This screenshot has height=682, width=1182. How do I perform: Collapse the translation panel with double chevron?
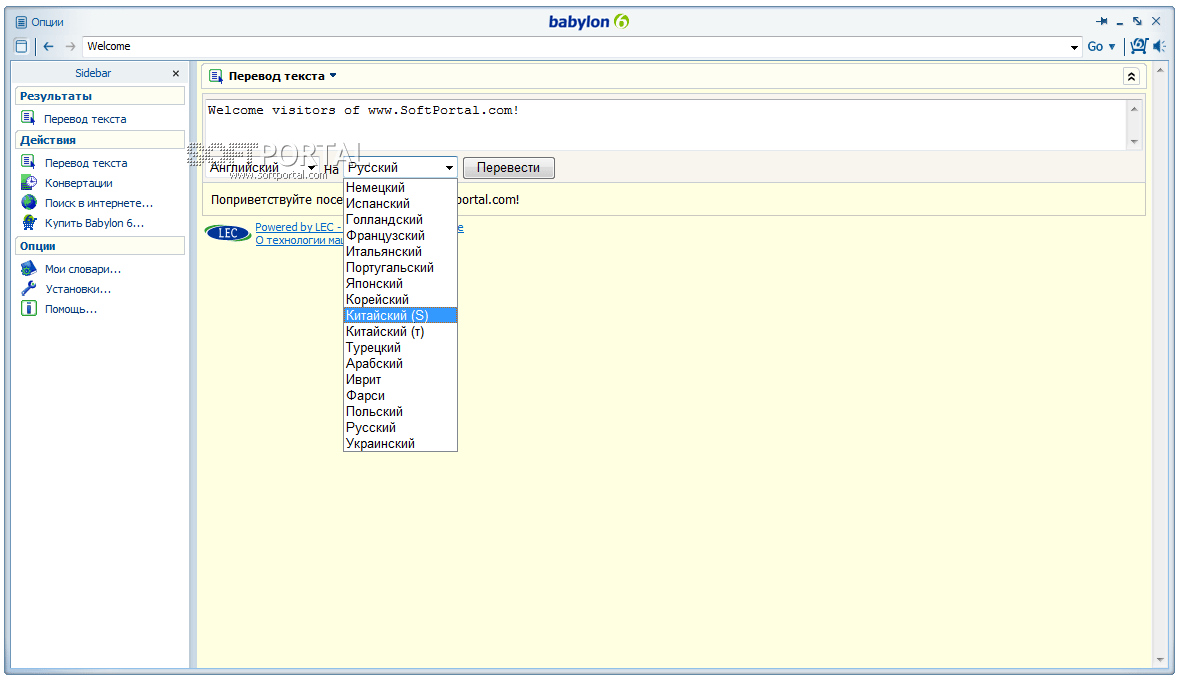(x=1131, y=76)
